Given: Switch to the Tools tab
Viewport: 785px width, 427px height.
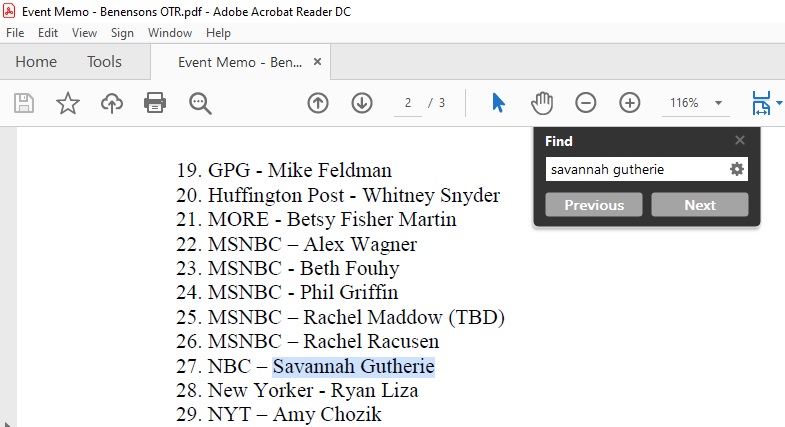Looking at the screenshot, I should click(x=104, y=62).
